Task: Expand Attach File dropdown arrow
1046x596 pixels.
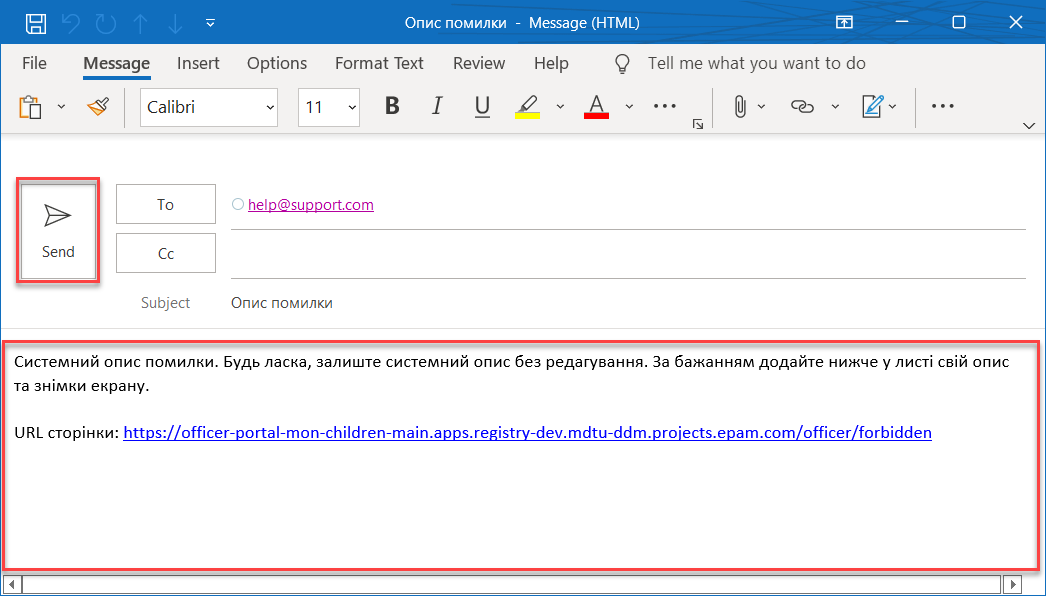Action: pos(762,107)
